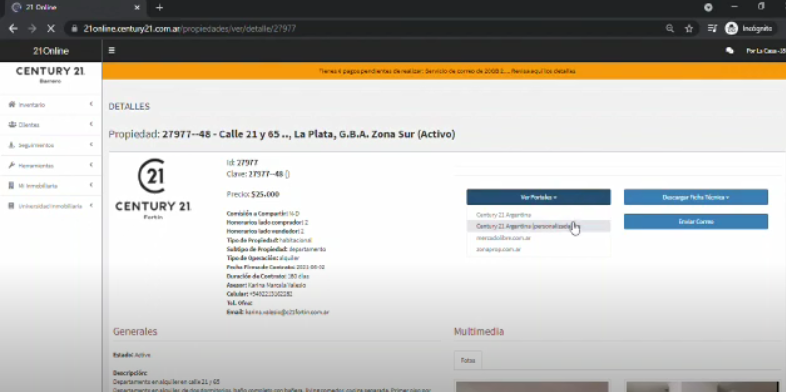786x392 pixels.
Task: Click the Century 21 sidebar logo
Action: coord(51,74)
